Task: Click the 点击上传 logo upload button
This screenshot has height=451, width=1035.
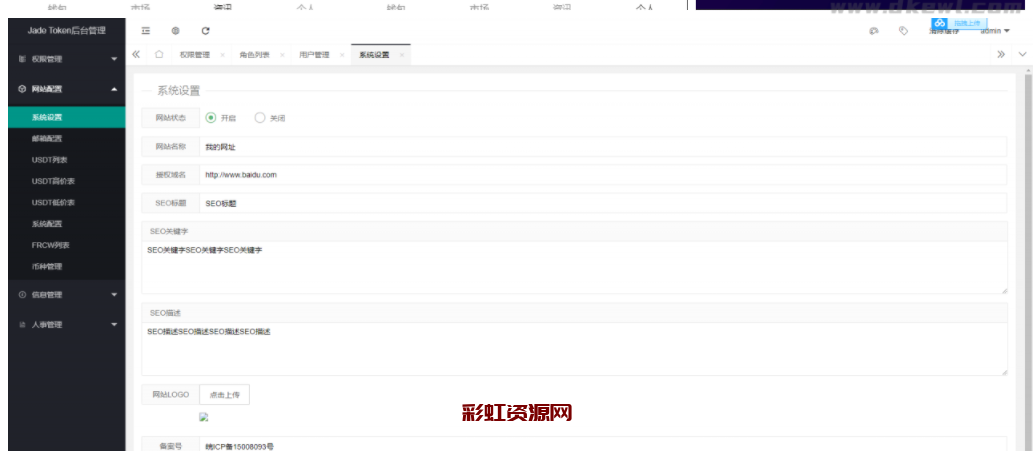Action: 224,395
